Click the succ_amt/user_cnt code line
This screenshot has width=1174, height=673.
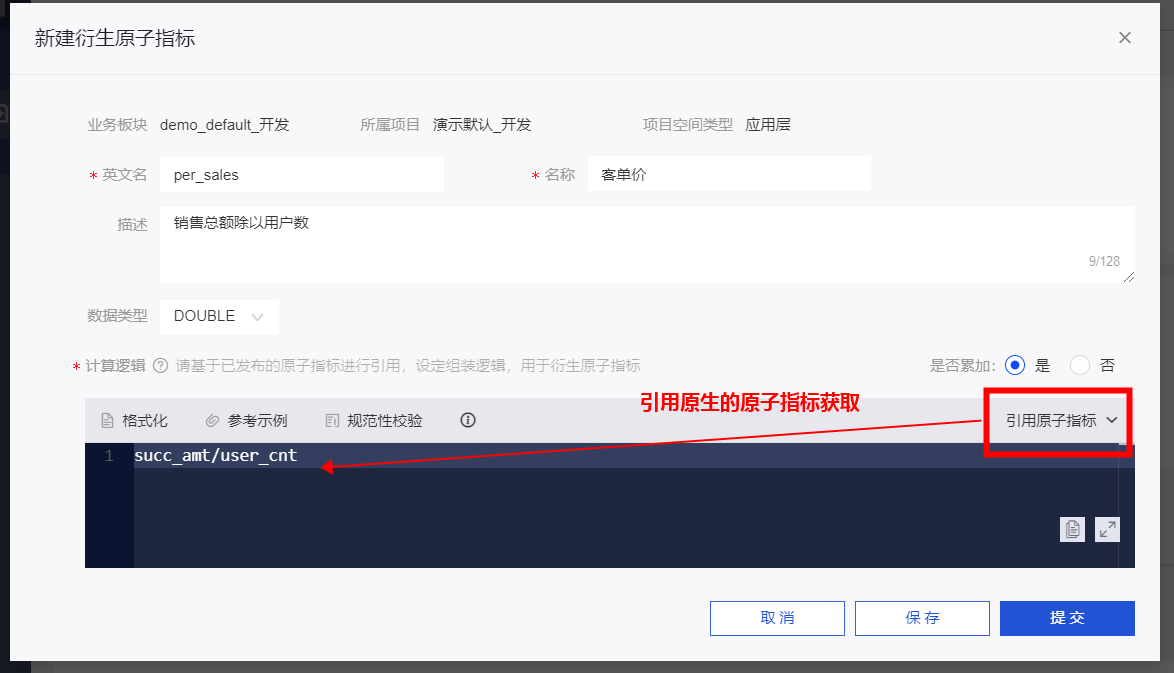click(x=217, y=455)
